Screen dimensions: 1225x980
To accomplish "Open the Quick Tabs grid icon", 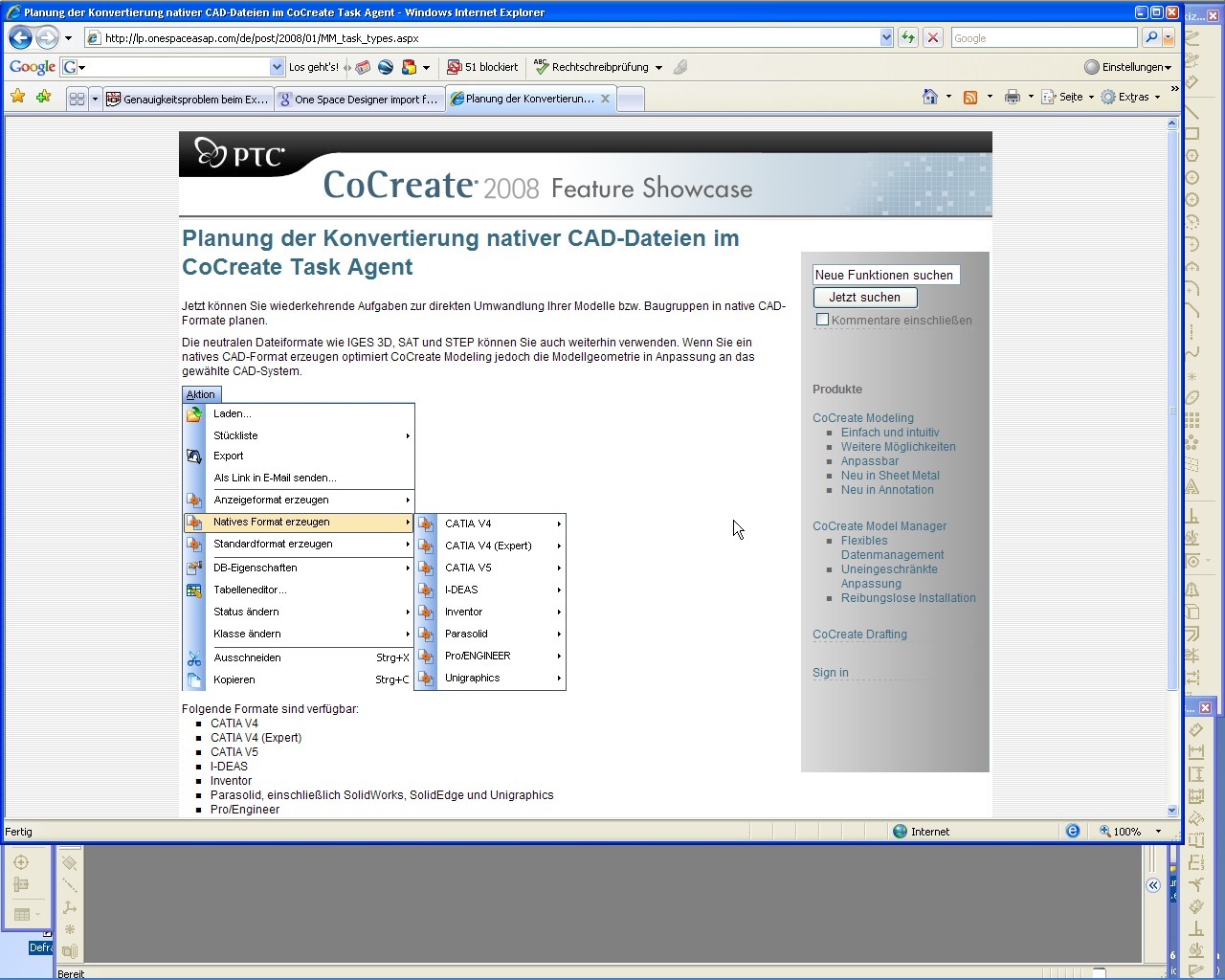I will click(x=77, y=99).
